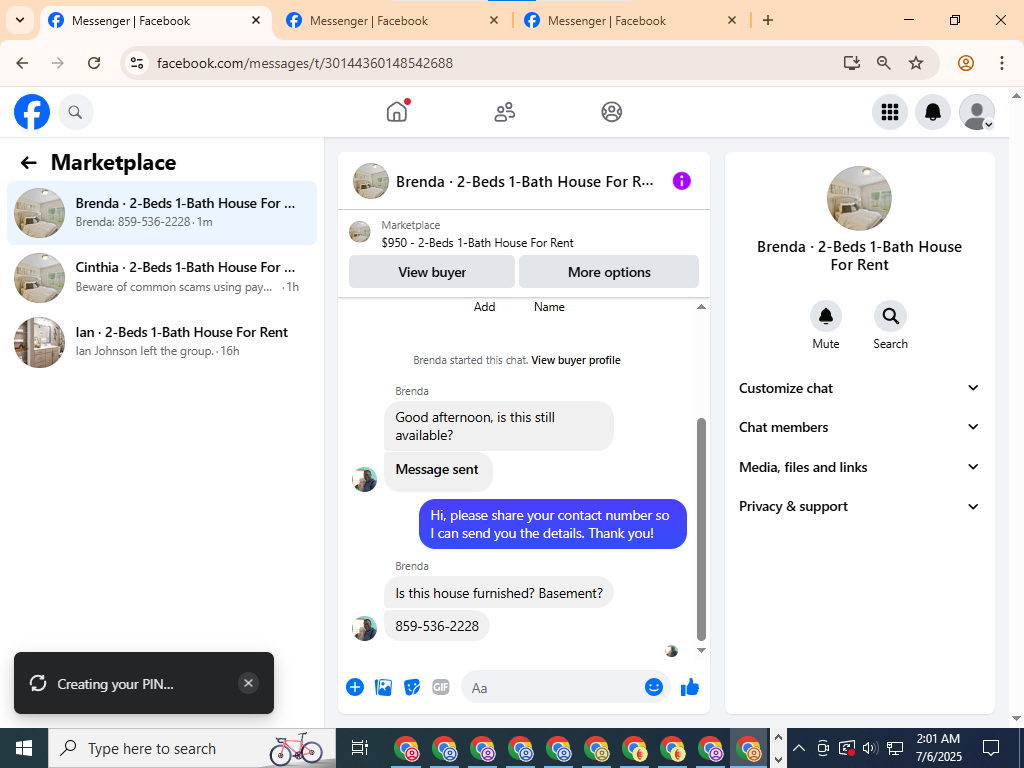Screen dimensions: 1024x768
Task: Open the Friends icon in top navigation
Action: pos(504,112)
